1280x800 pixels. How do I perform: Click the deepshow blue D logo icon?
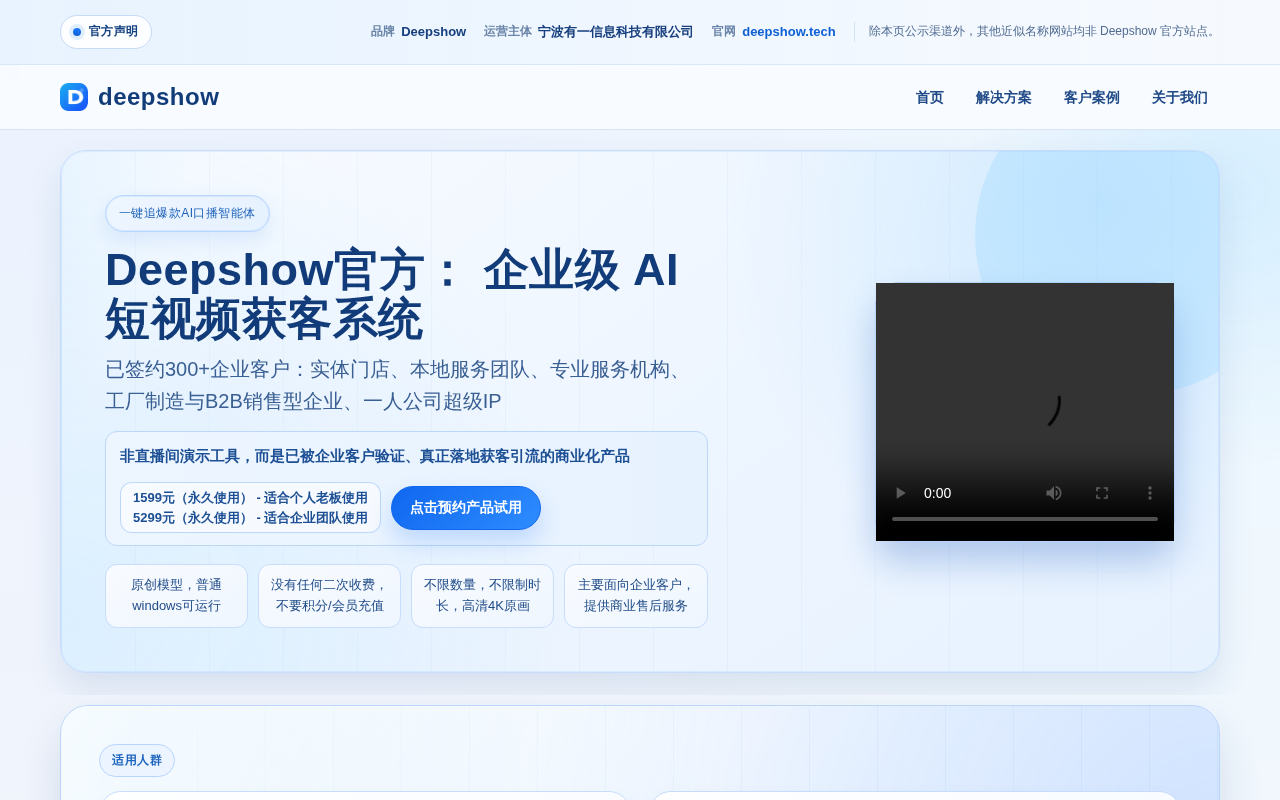[x=74, y=97]
